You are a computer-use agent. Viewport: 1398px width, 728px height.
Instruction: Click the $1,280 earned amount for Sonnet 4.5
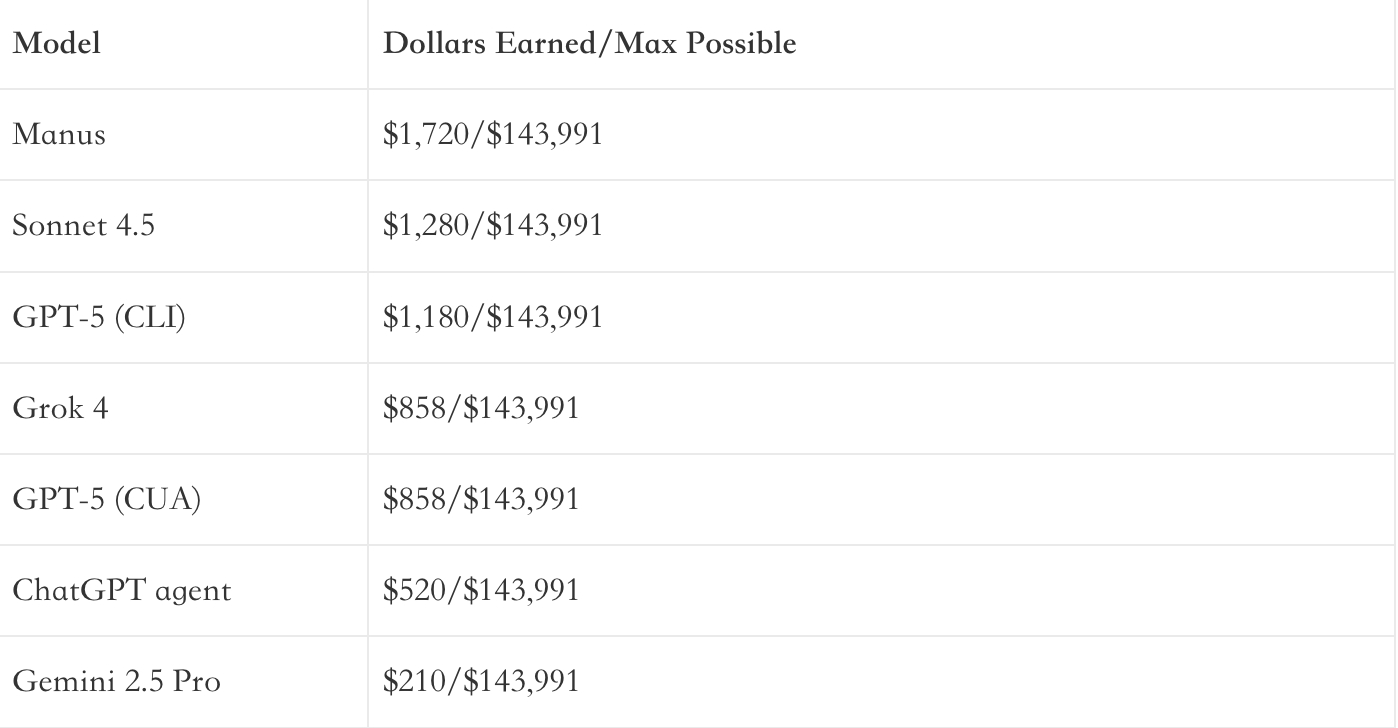pos(427,225)
